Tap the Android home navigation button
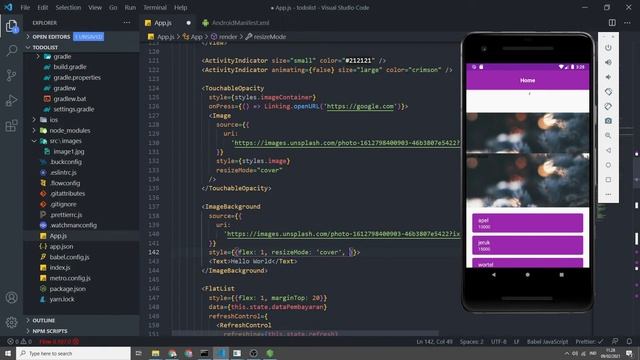 tap(527, 275)
